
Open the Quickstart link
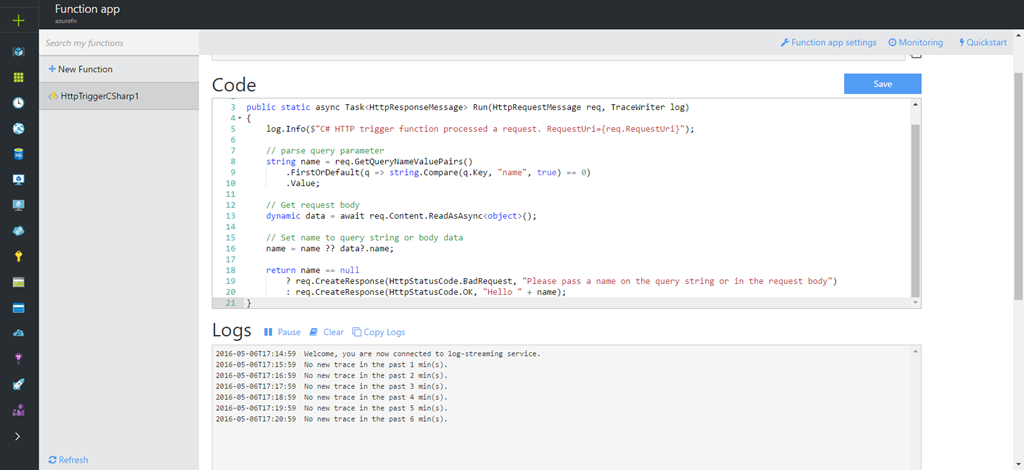[983, 42]
